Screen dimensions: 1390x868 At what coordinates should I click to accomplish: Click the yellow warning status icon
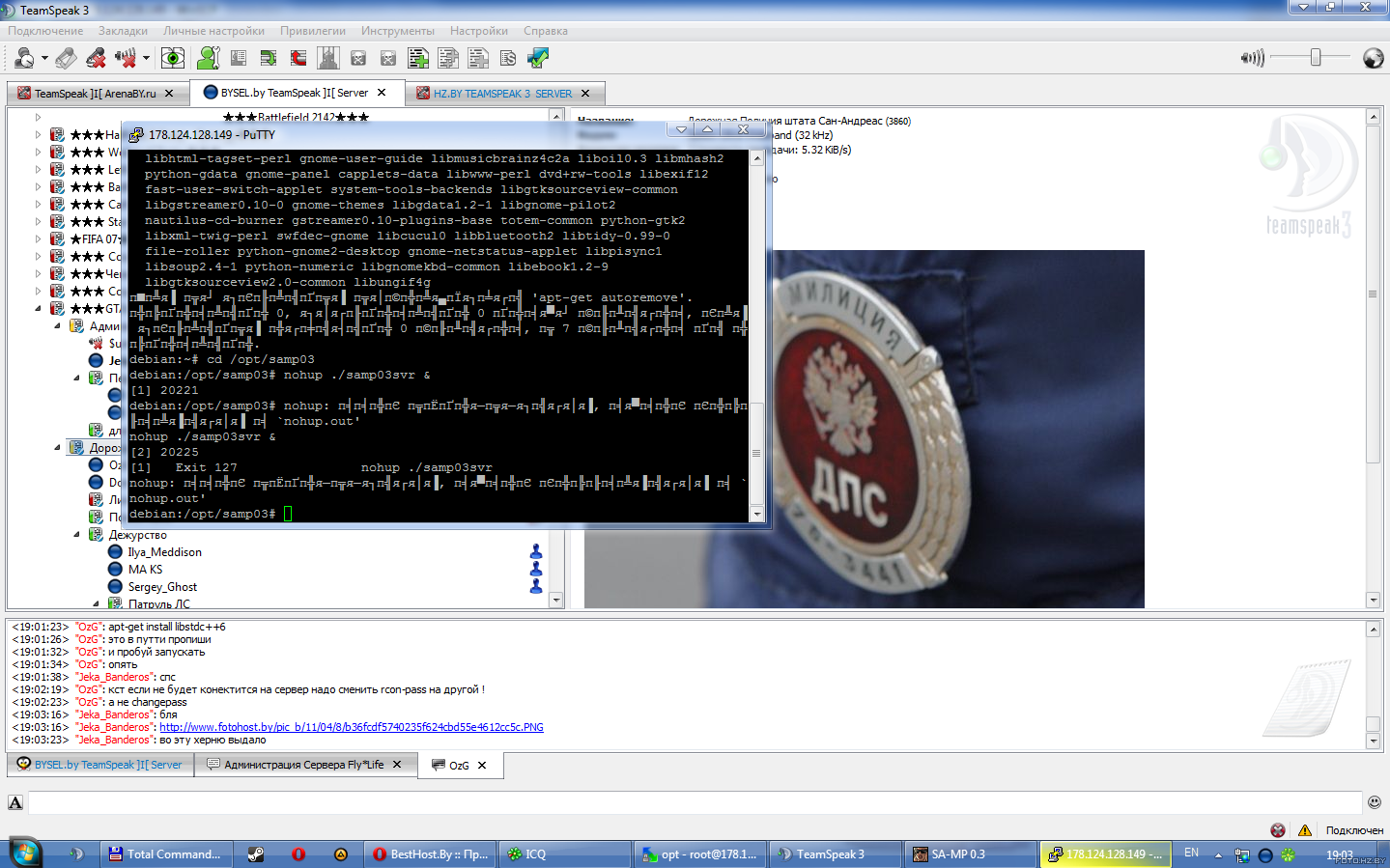coord(1305,830)
